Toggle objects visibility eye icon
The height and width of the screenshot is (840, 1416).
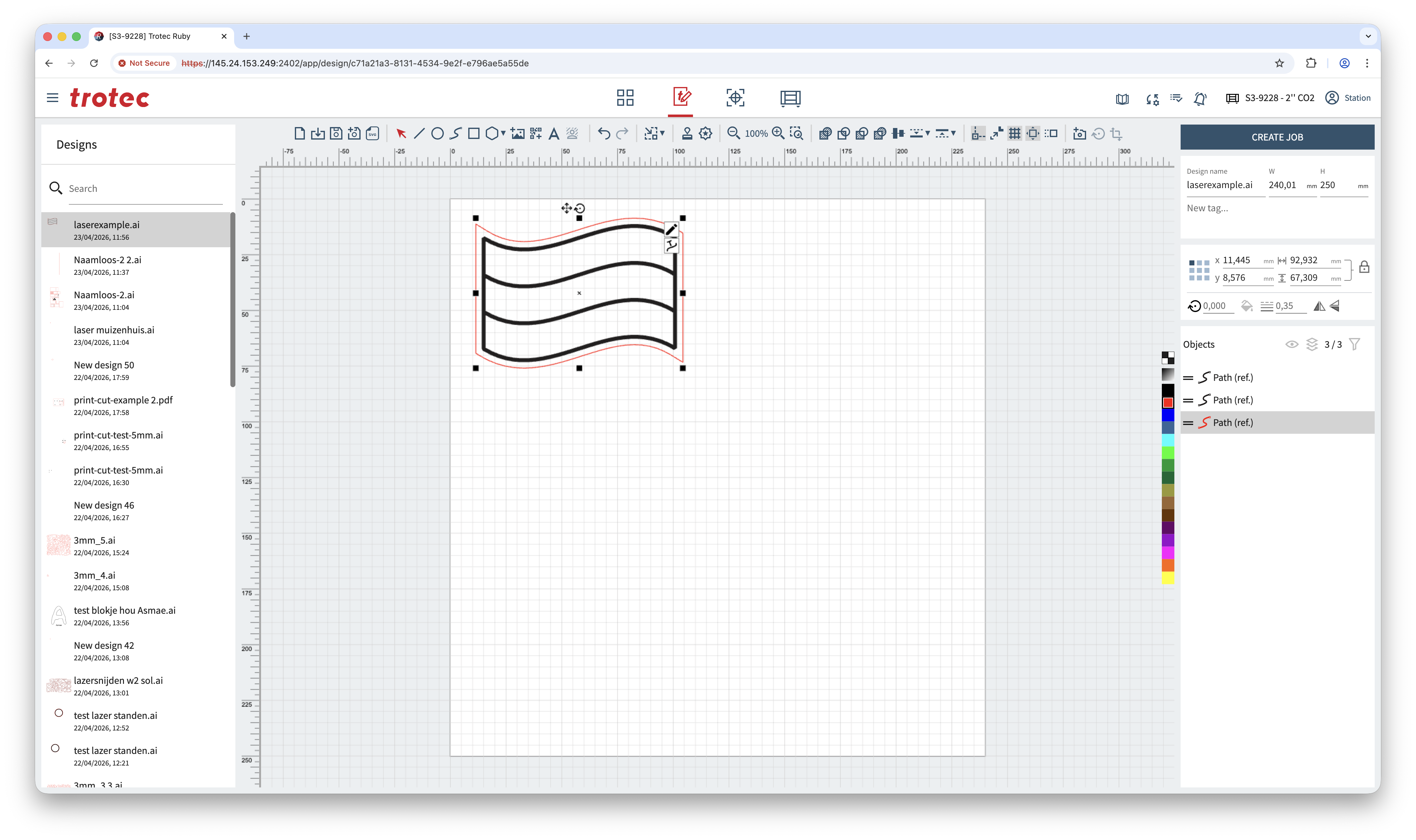coord(1291,344)
